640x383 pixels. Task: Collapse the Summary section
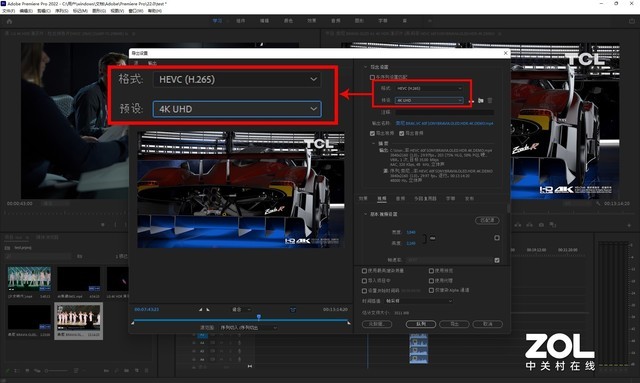point(373,144)
